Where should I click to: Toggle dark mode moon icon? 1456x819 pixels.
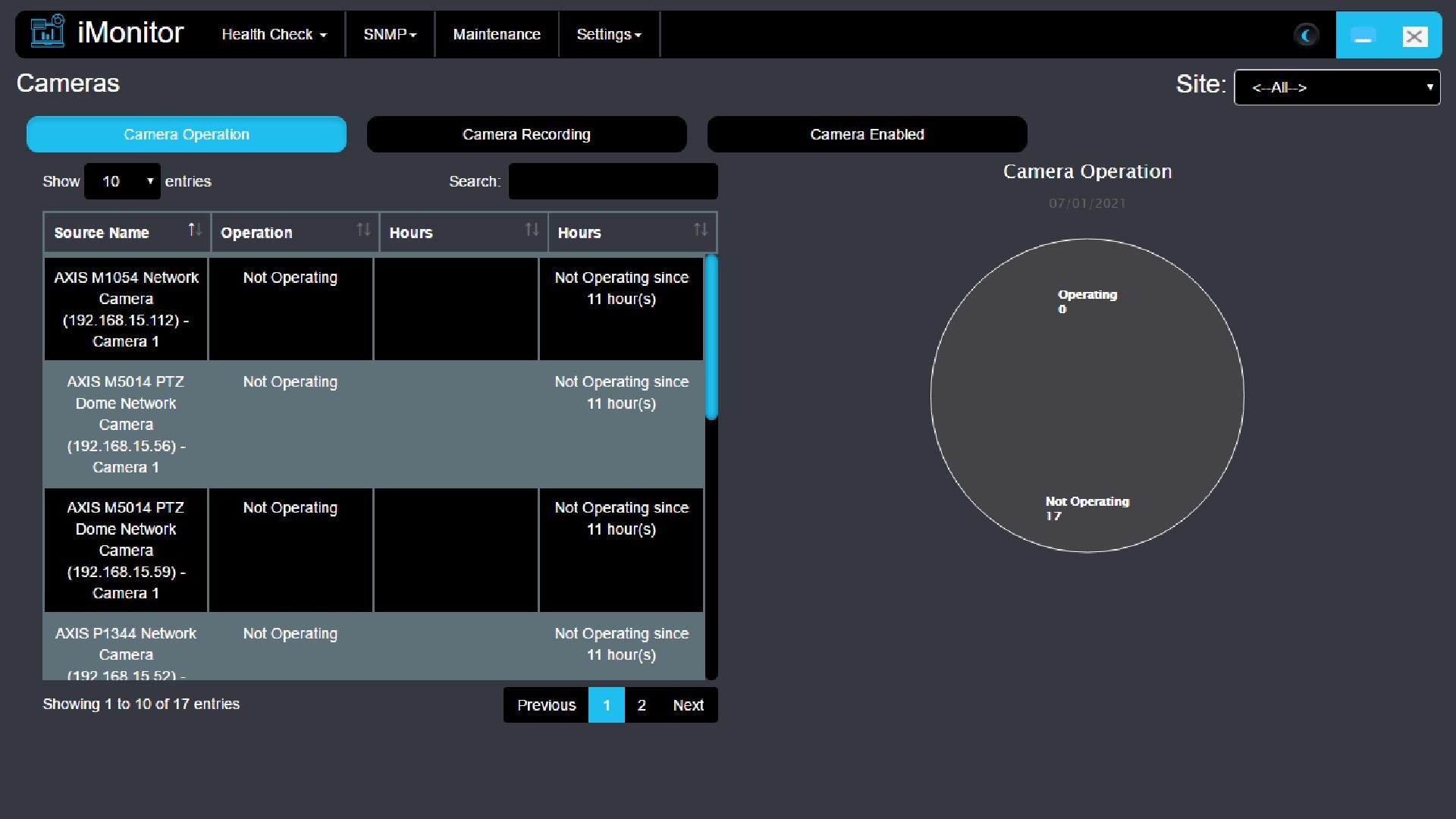click(1306, 35)
